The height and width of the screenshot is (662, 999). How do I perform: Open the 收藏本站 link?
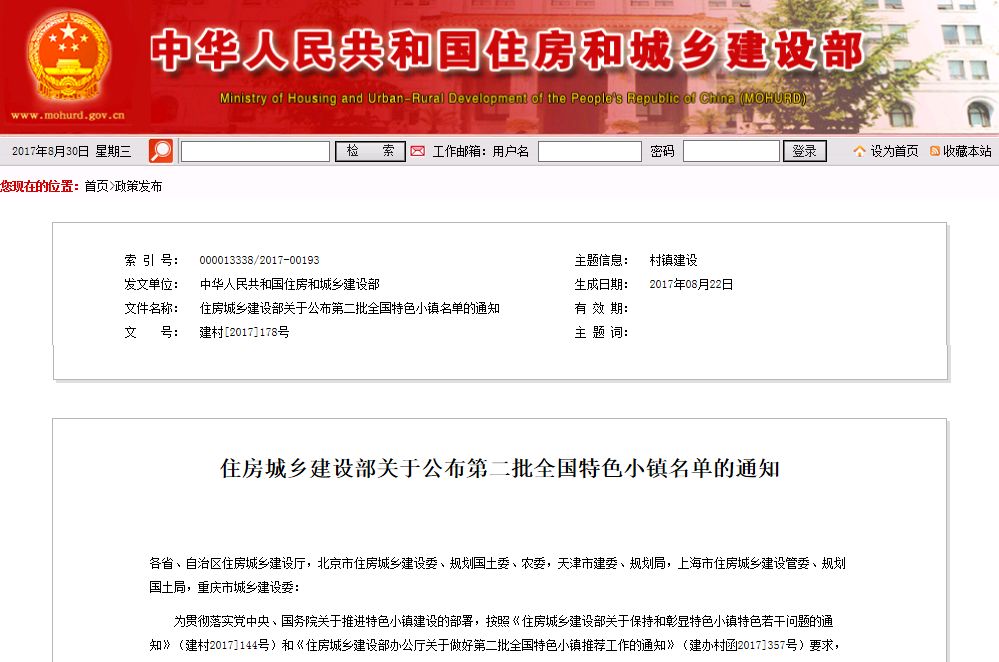pos(967,151)
